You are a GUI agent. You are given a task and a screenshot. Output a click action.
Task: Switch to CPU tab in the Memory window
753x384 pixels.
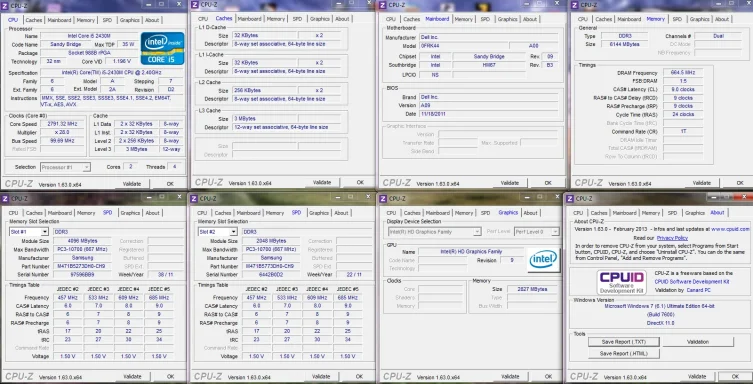tap(583, 19)
